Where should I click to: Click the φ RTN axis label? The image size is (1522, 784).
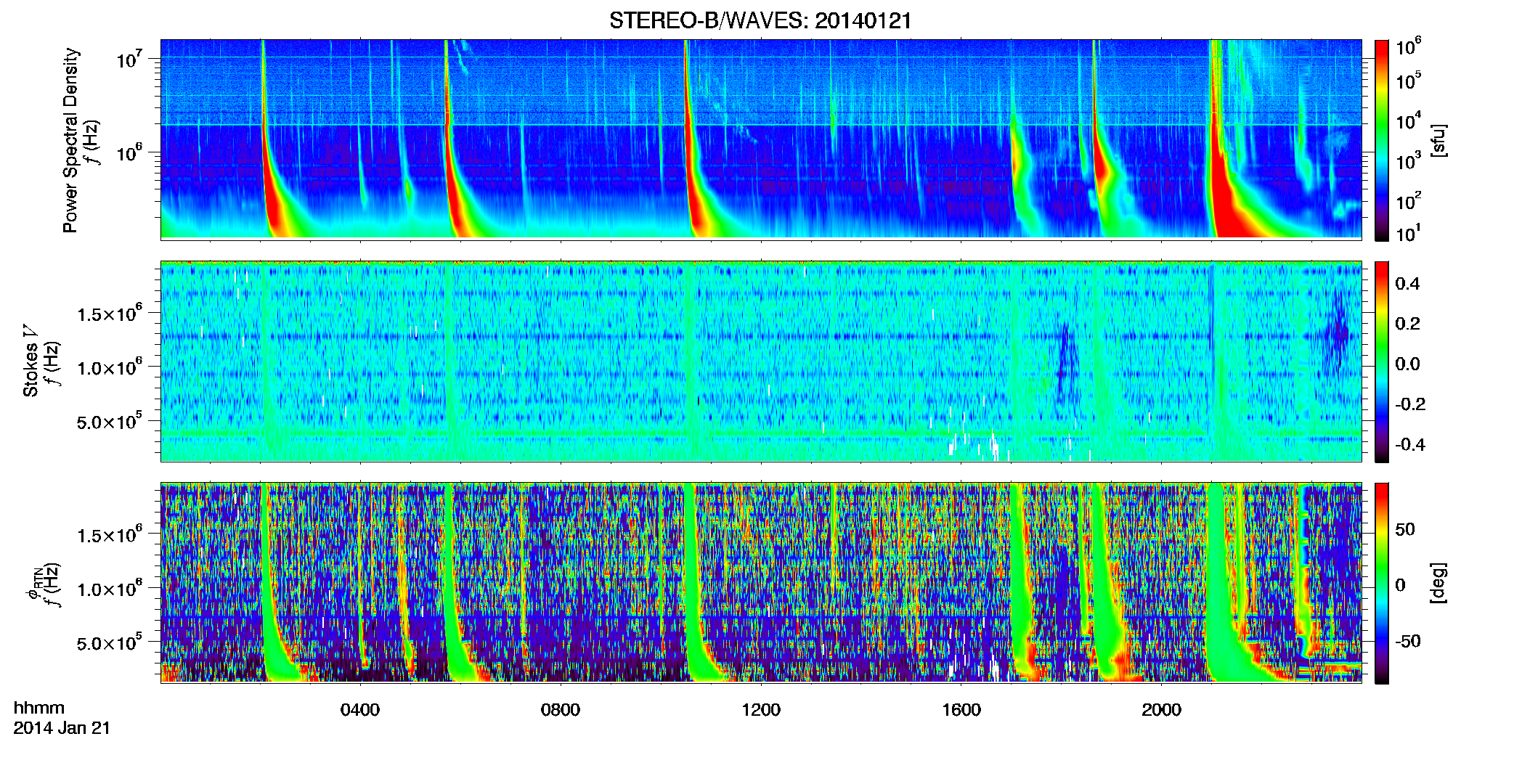[34, 584]
